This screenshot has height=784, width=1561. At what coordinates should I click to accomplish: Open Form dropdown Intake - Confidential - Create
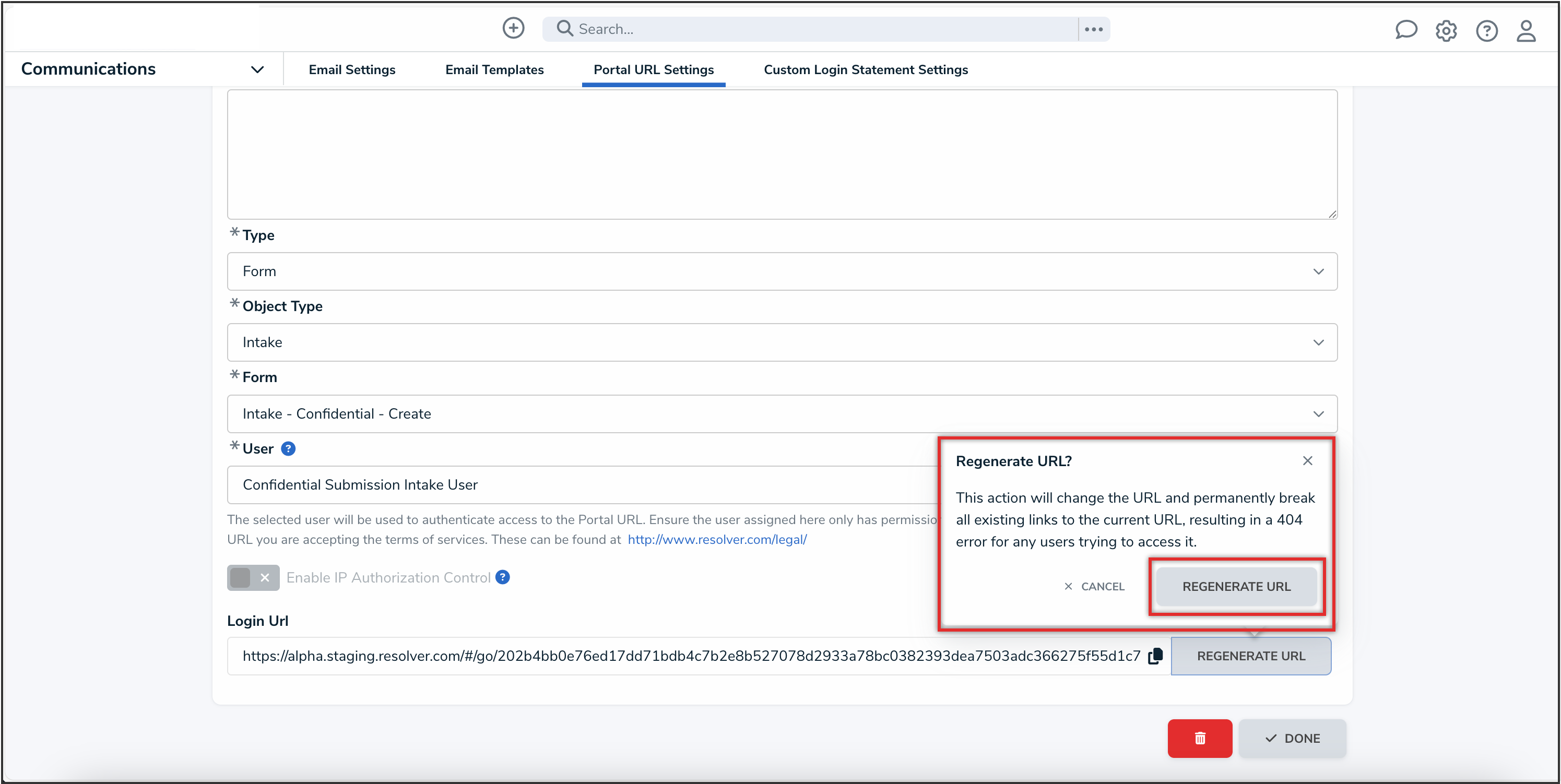(x=782, y=414)
